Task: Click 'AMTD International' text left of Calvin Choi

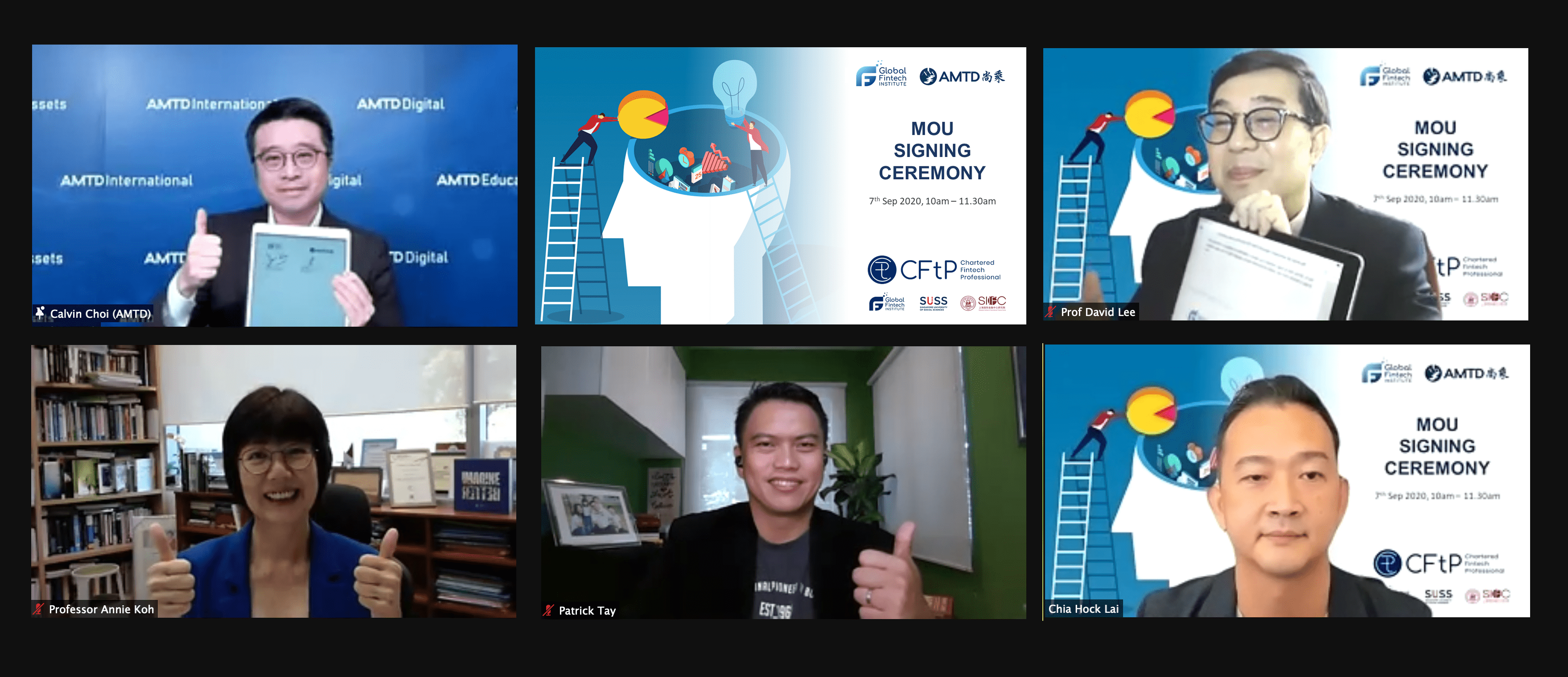Action: point(126,180)
